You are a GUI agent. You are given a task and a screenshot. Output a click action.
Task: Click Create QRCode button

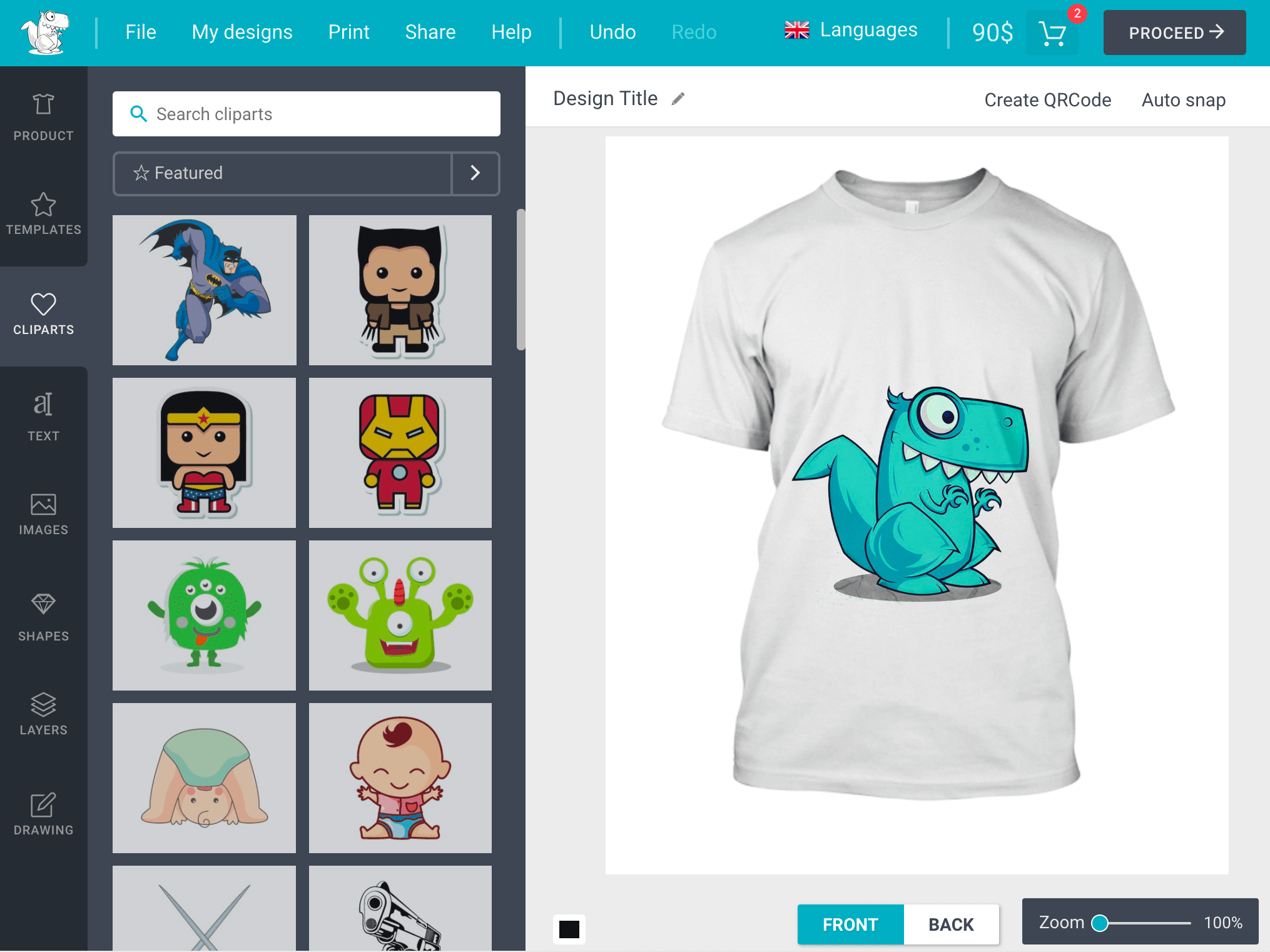pos(1047,100)
